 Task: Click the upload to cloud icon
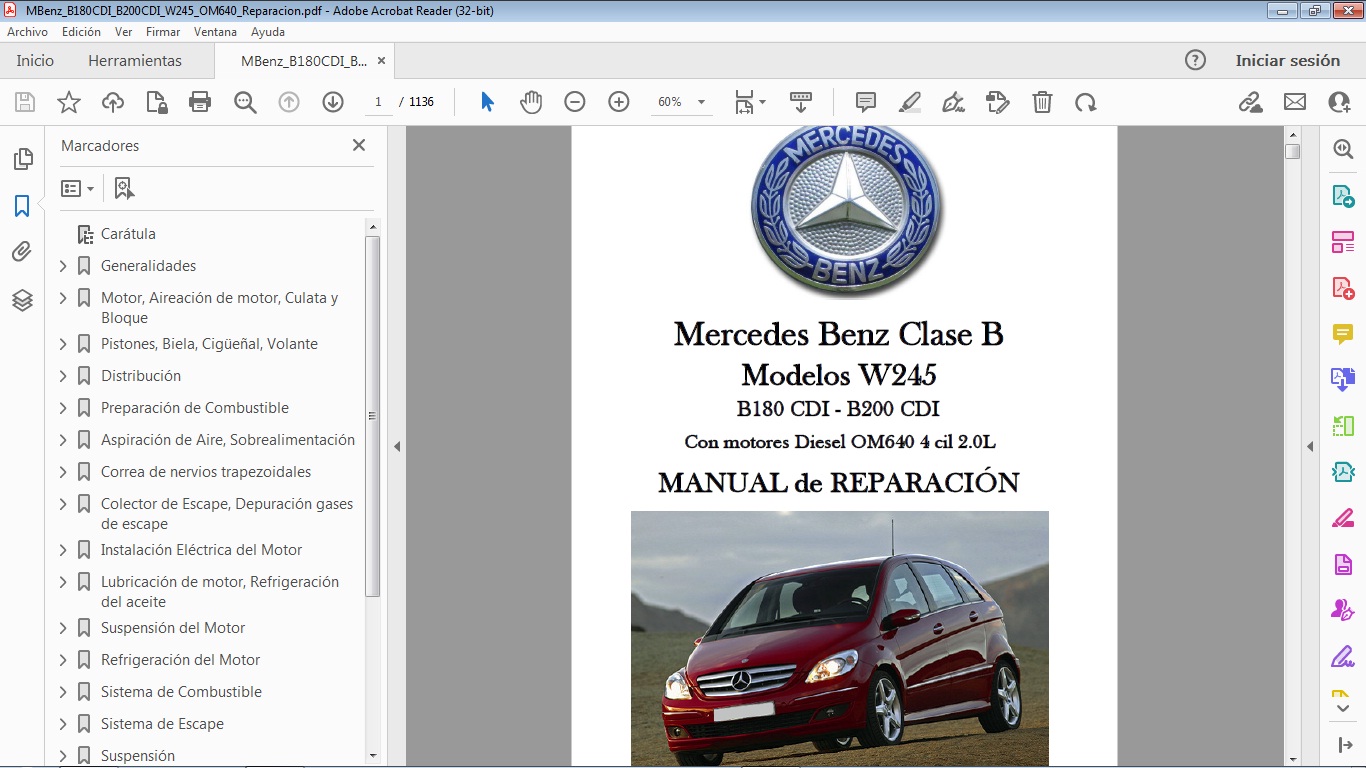tap(113, 102)
